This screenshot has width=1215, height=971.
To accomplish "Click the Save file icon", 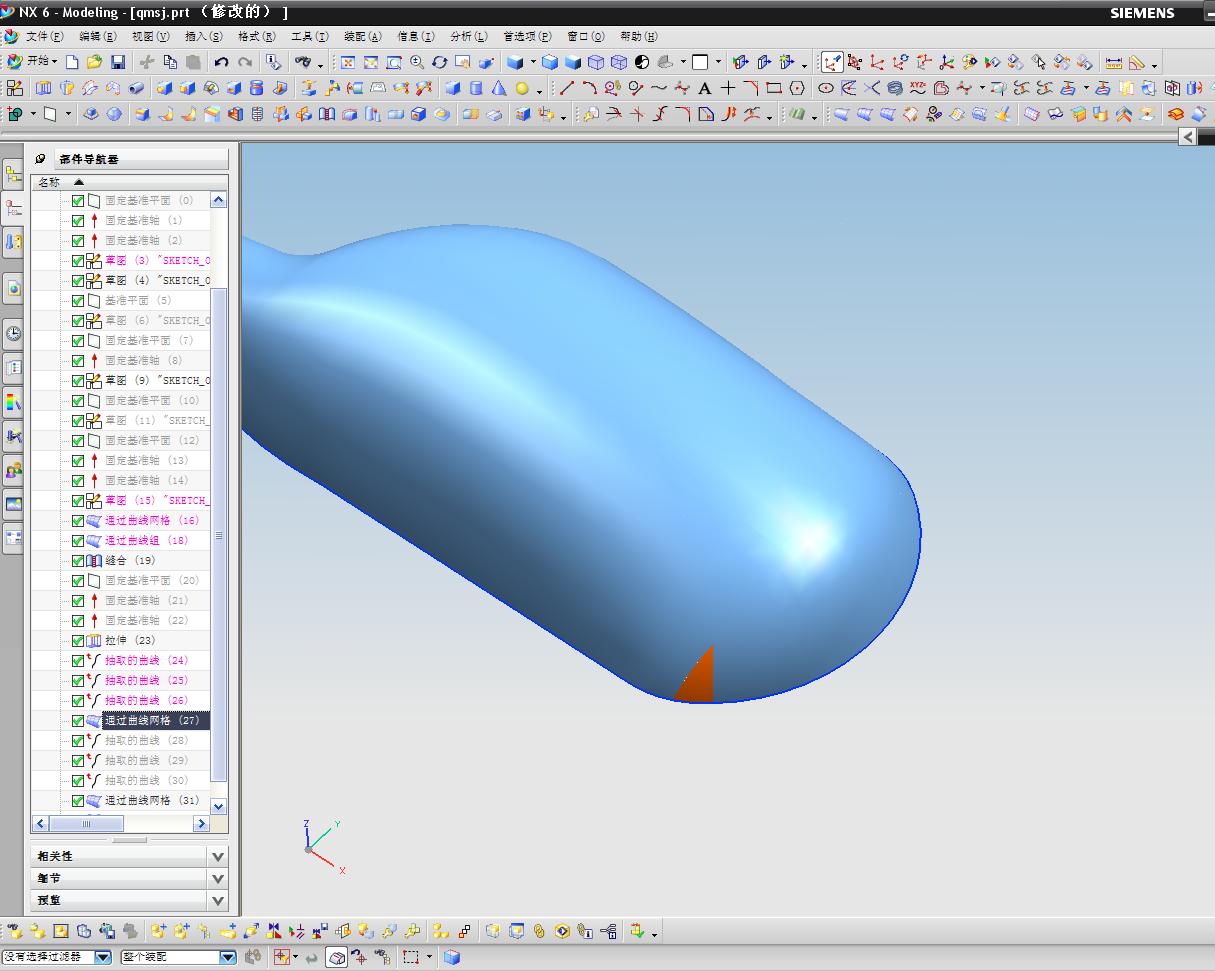I will (x=118, y=62).
